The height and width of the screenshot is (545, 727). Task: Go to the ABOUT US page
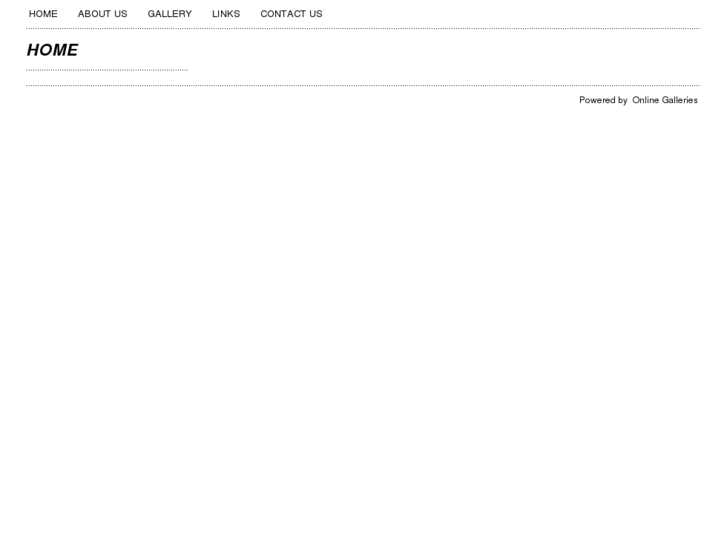coord(102,14)
